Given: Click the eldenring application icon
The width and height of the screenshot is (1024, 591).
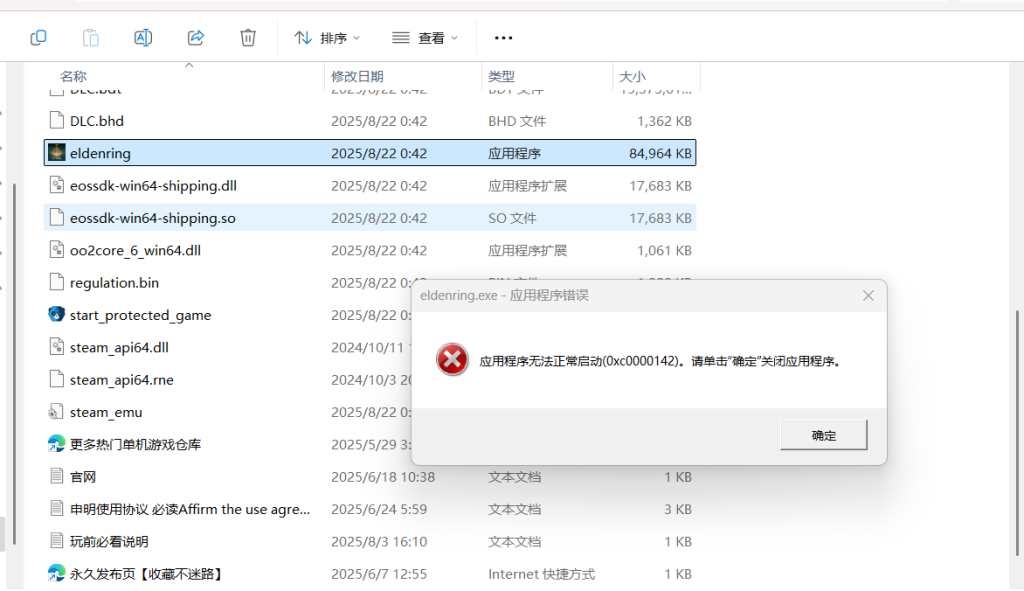Looking at the screenshot, I should click(x=55, y=152).
